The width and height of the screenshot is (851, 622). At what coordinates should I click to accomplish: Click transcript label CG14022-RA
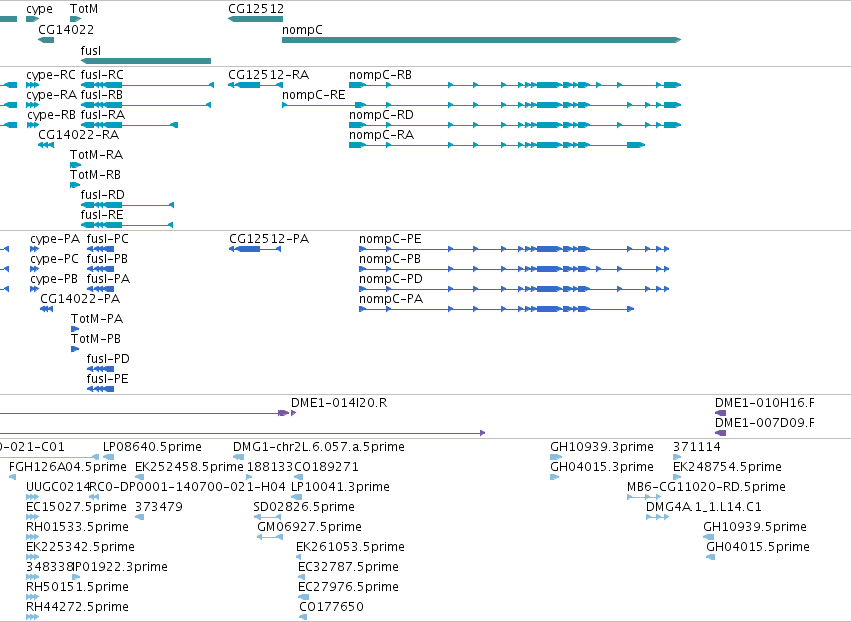[78, 135]
